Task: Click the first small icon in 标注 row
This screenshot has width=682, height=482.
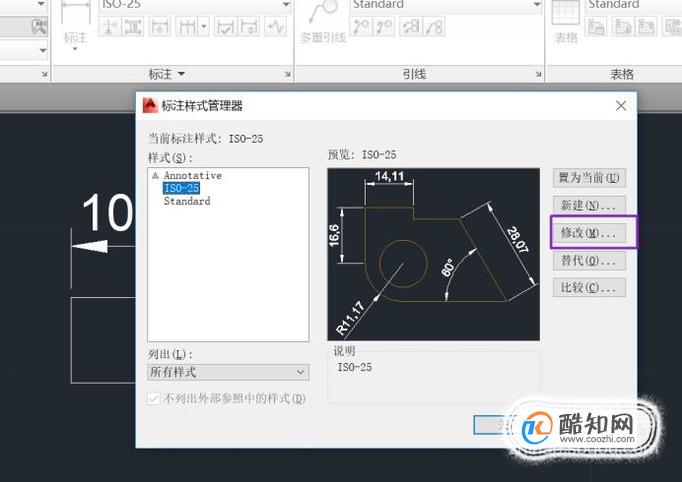Action: point(109,27)
